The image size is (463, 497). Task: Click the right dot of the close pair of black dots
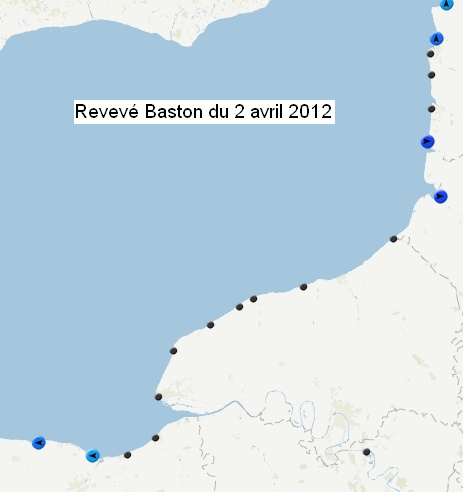(253, 299)
